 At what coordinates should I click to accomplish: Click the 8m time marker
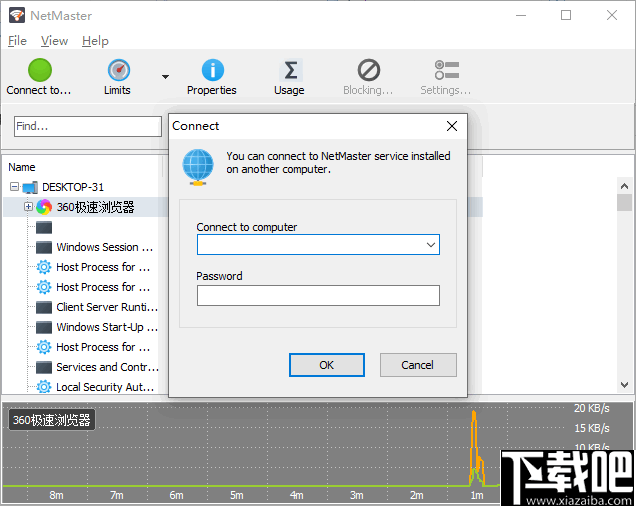point(56,495)
